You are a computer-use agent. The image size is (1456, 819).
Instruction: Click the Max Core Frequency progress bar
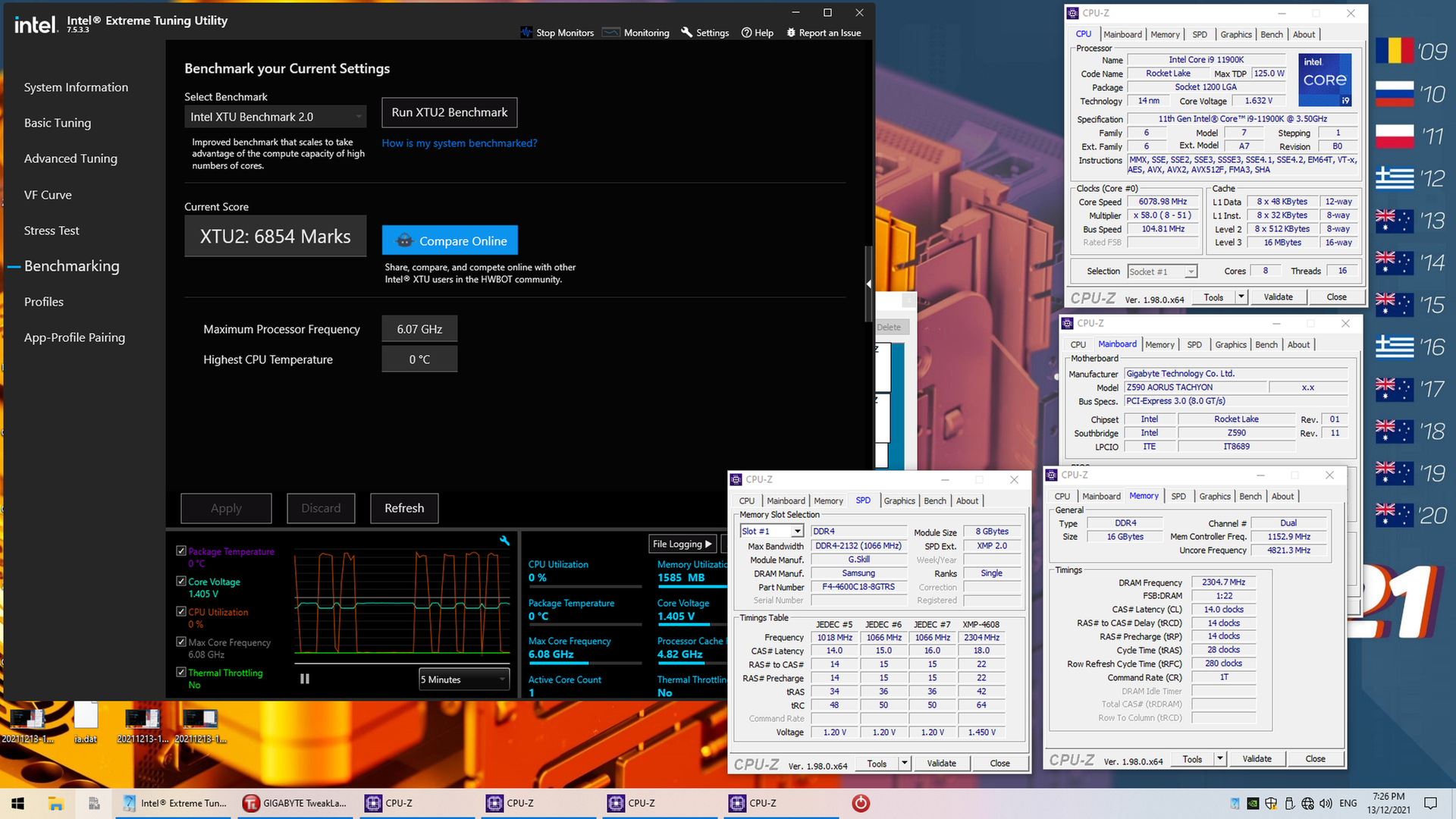[585, 664]
